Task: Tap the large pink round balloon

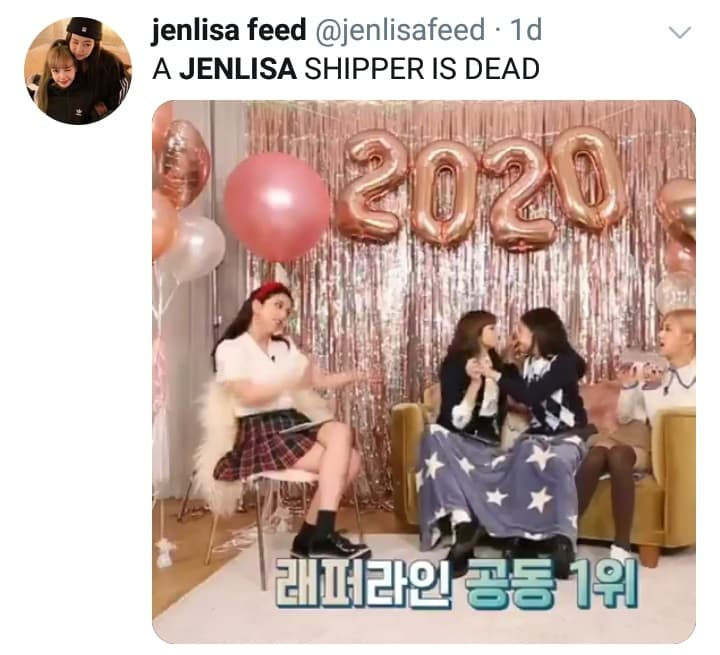Action: click(277, 207)
